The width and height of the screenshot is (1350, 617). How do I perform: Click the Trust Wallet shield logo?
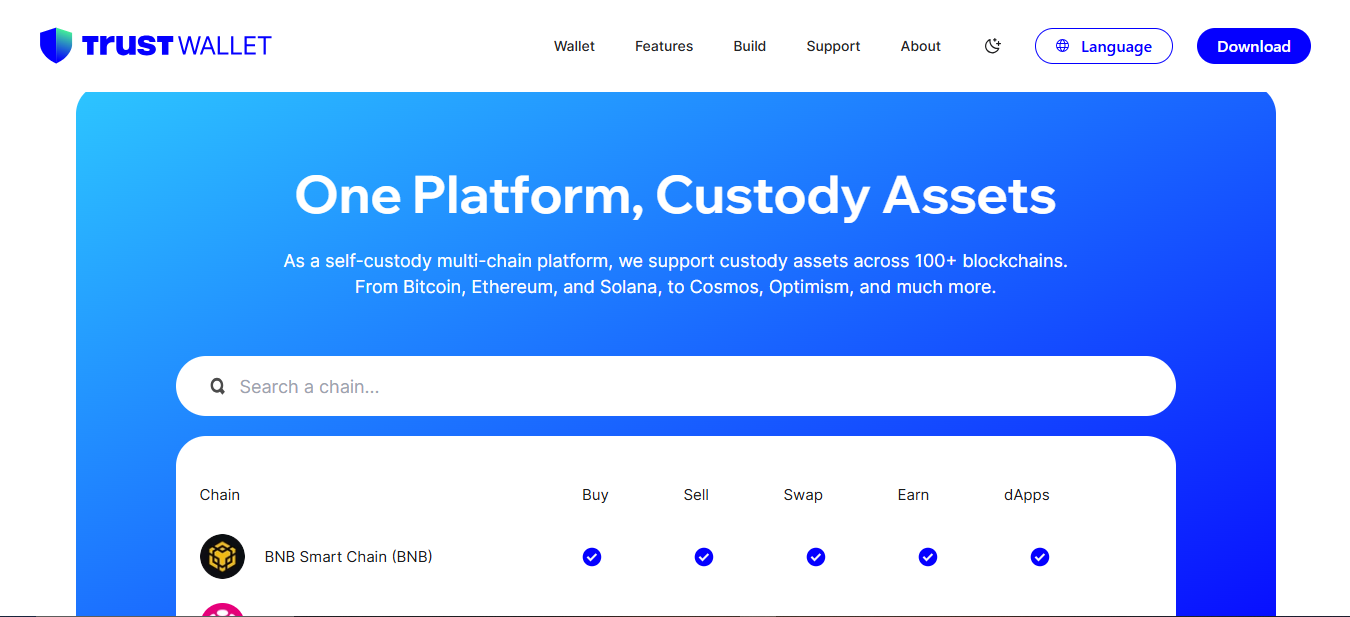click(56, 46)
